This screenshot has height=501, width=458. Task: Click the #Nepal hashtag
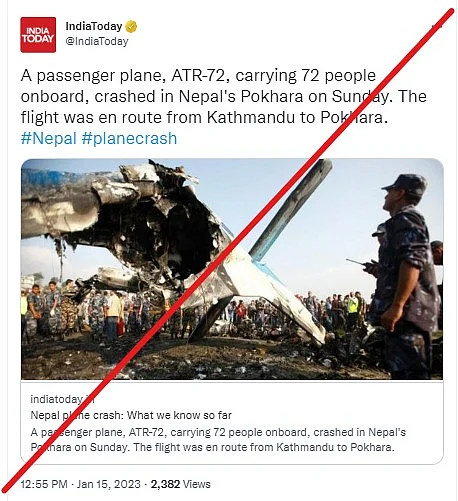tap(49, 138)
